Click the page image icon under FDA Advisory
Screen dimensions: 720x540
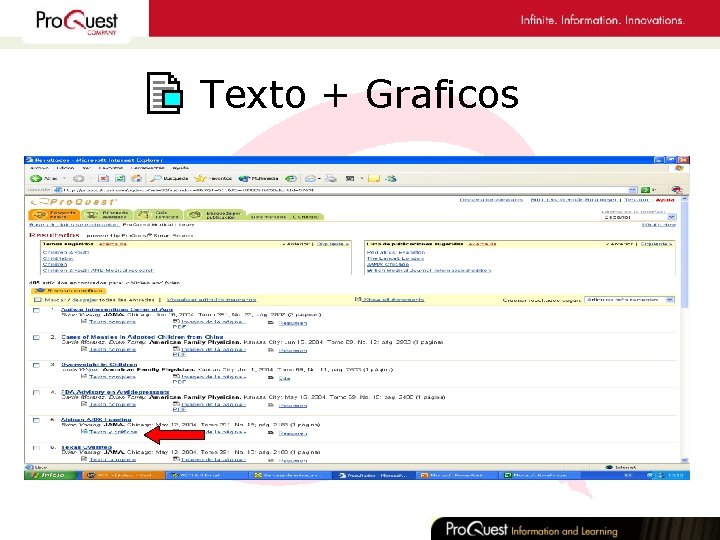pyautogui.click(x=176, y=404)
